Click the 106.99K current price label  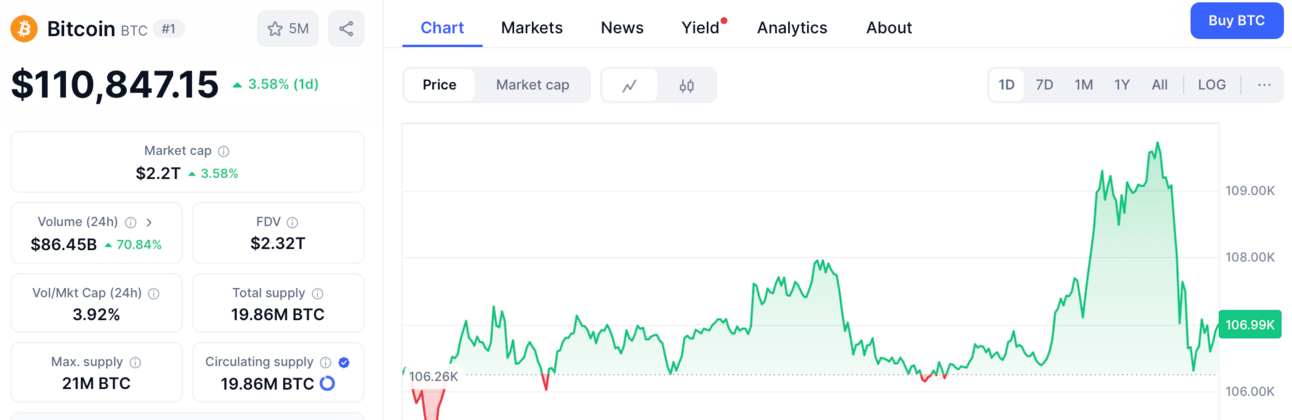(1250, 324)
